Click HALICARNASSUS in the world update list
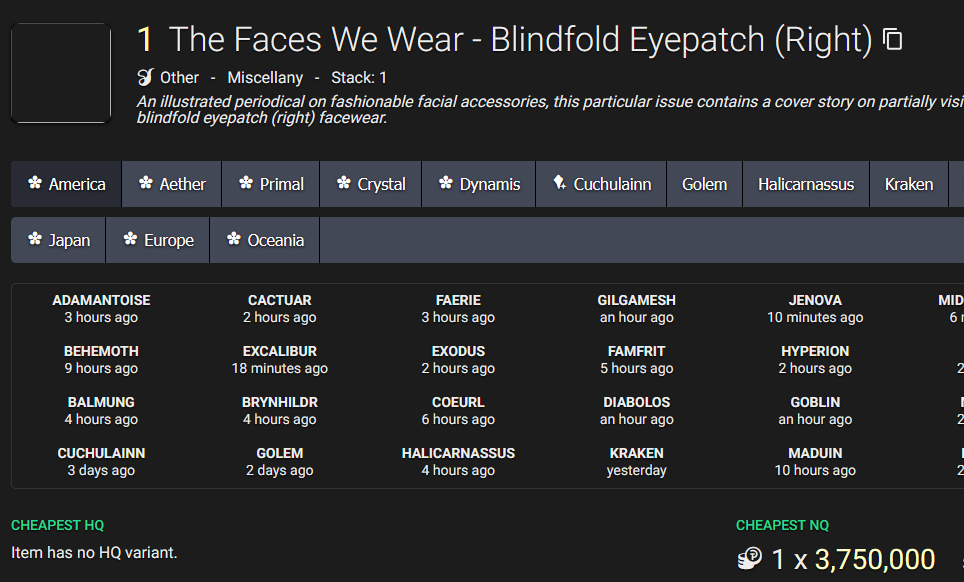This screenshot has width=964, height=582. 458,462
